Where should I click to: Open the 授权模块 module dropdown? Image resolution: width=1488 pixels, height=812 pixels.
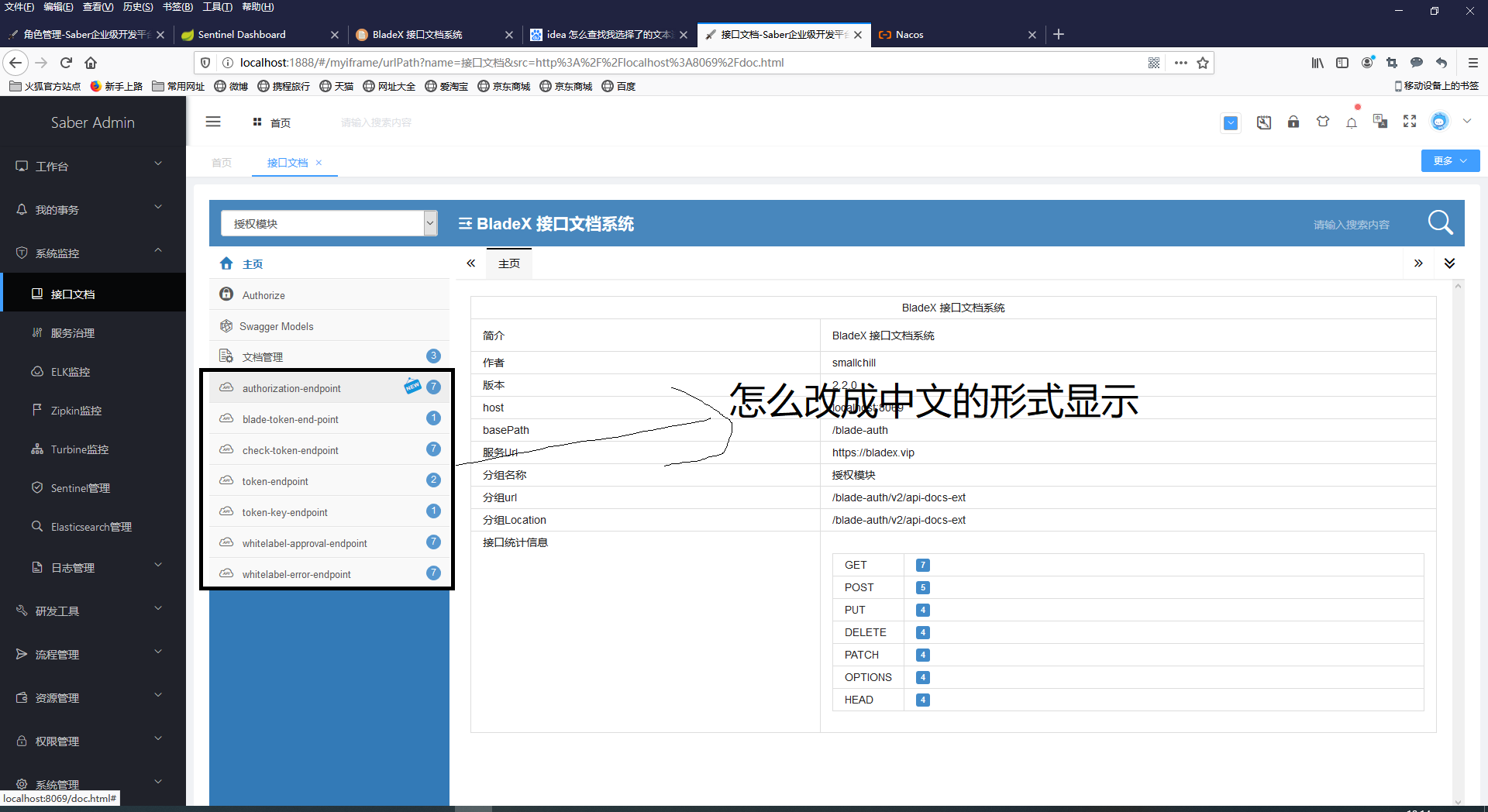pyautogui.click(x=329, y=223)
